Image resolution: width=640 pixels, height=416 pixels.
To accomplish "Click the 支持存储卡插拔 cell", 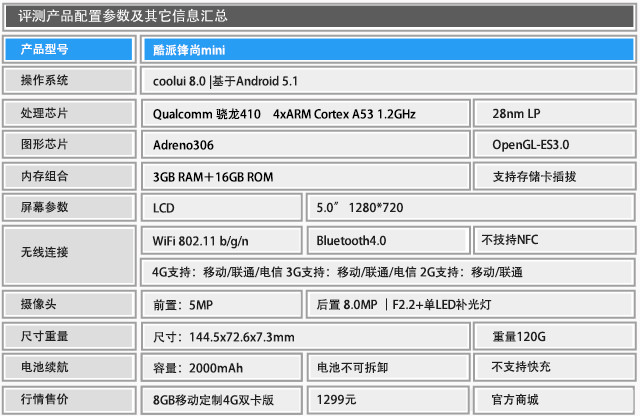I will point(554,177).
